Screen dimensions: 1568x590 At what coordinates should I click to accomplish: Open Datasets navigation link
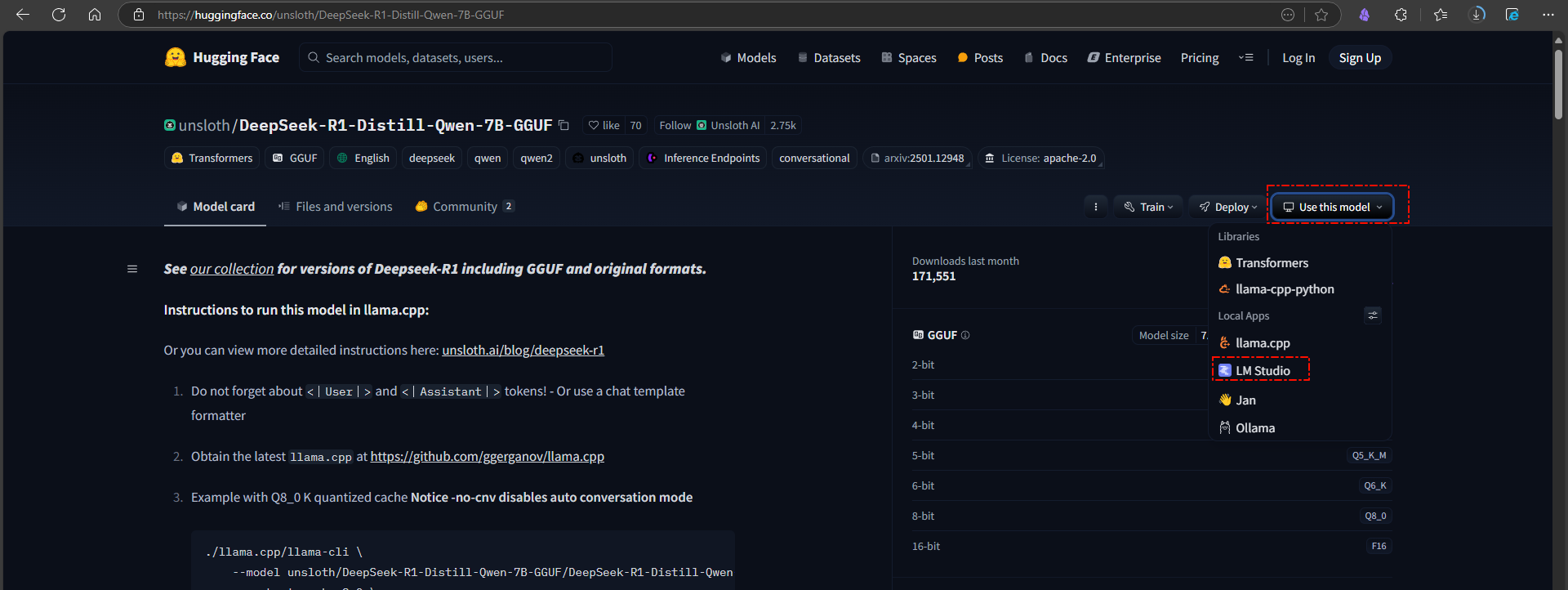828,58
